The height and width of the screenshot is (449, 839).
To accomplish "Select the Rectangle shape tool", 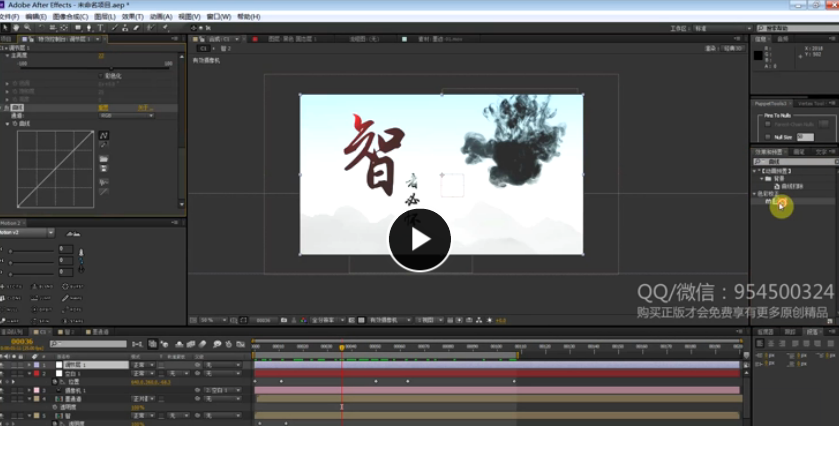I will pos(78,28).
